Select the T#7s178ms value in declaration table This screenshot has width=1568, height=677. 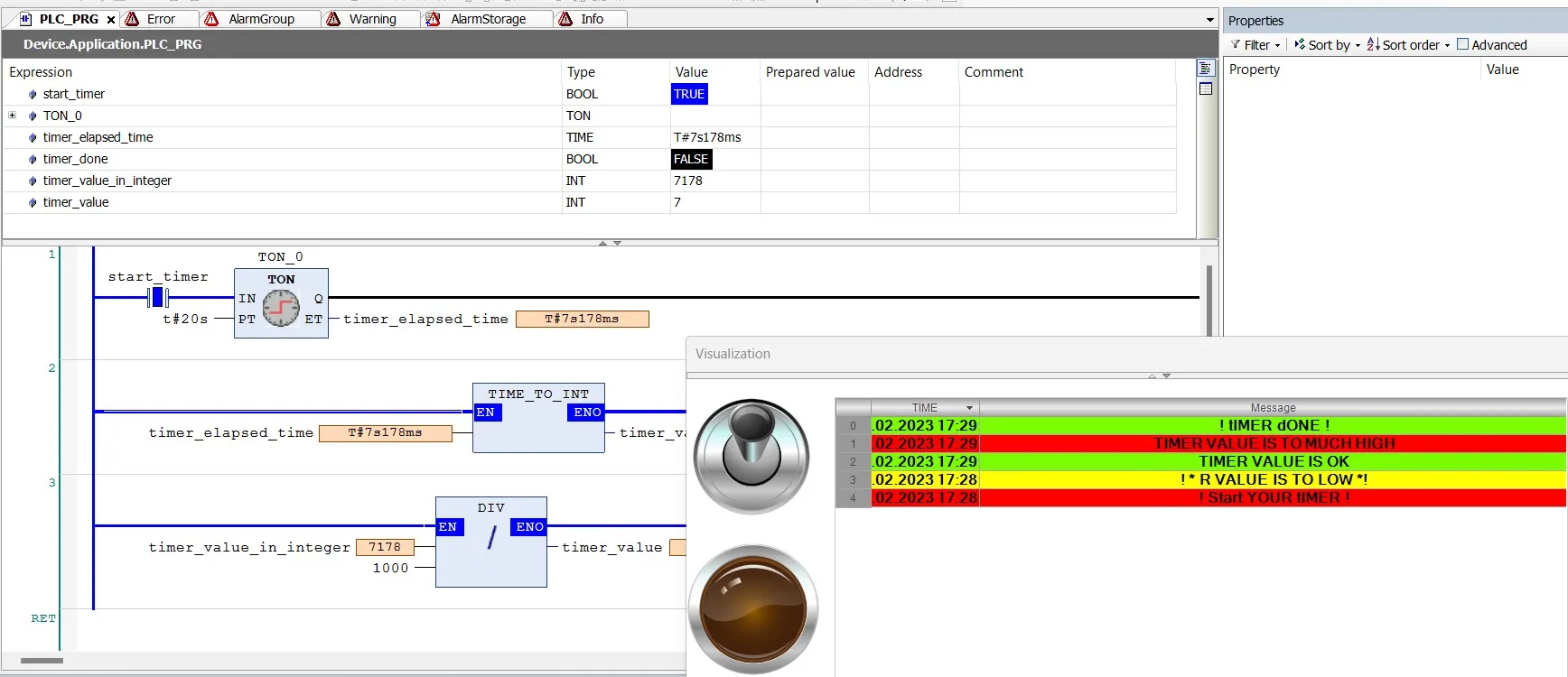click(707, 137)
